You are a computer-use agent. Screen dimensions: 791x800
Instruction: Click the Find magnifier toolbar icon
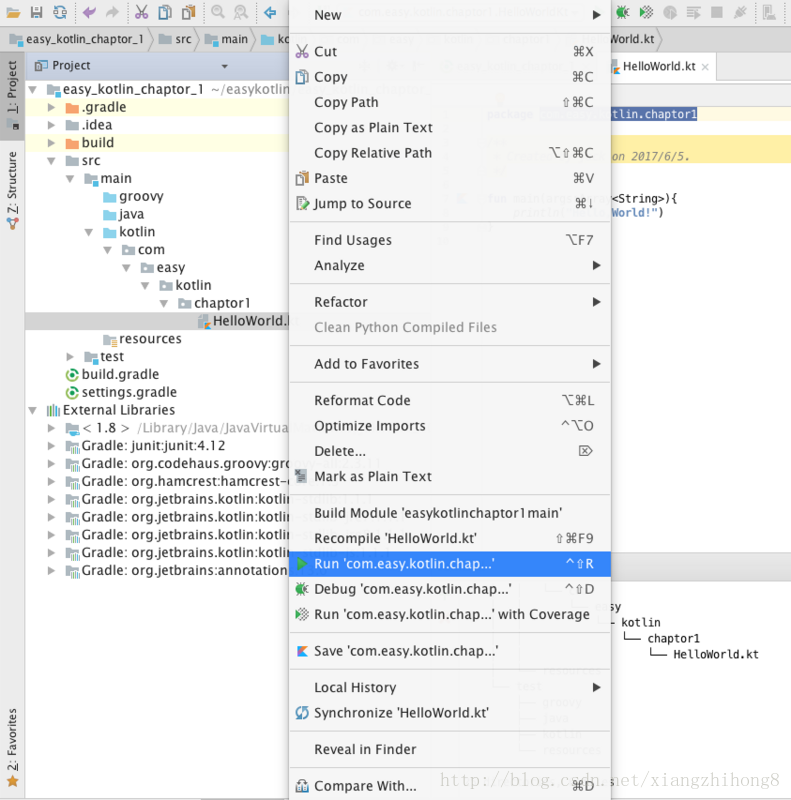point(218,12)
